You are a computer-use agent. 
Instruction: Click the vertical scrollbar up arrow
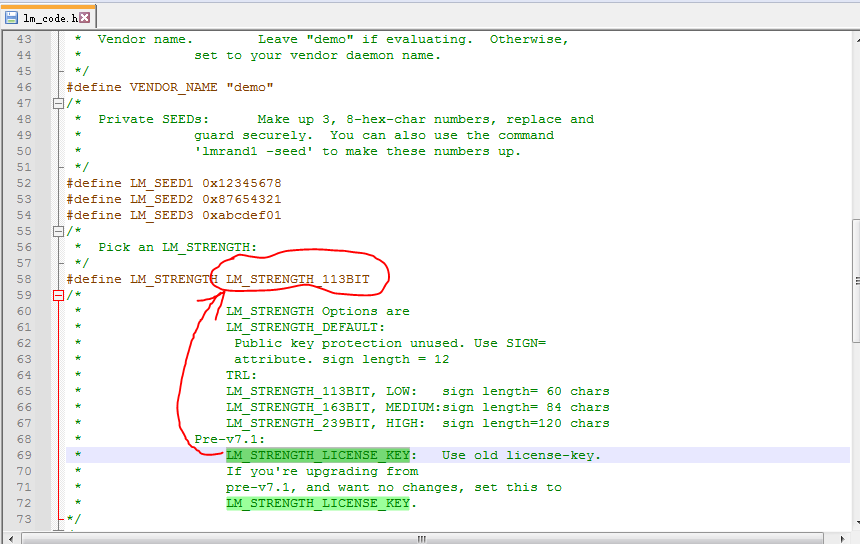(857, 39)
